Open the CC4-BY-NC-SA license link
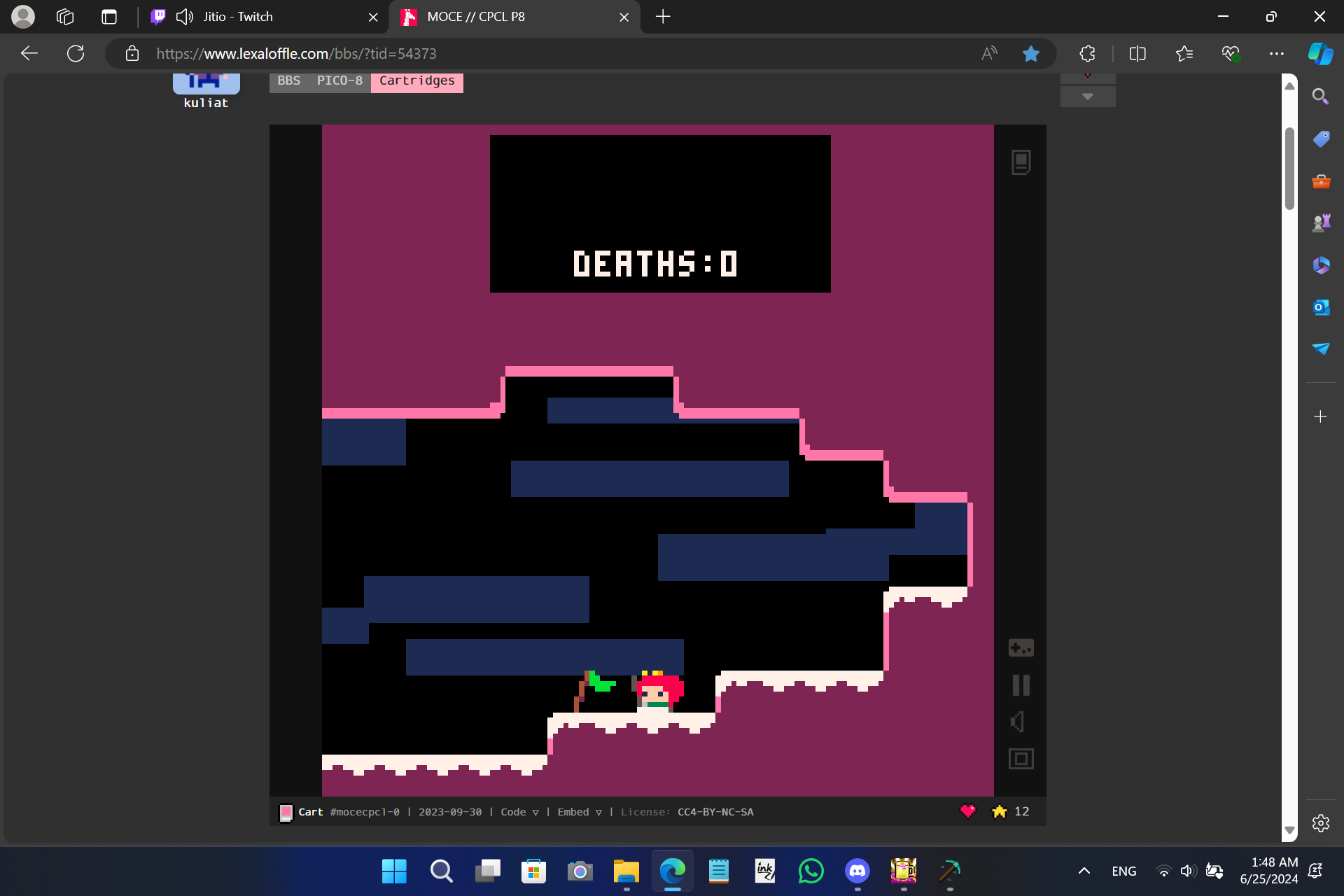Viewport: 1344px width, 896px height. (x=715, y=812)
